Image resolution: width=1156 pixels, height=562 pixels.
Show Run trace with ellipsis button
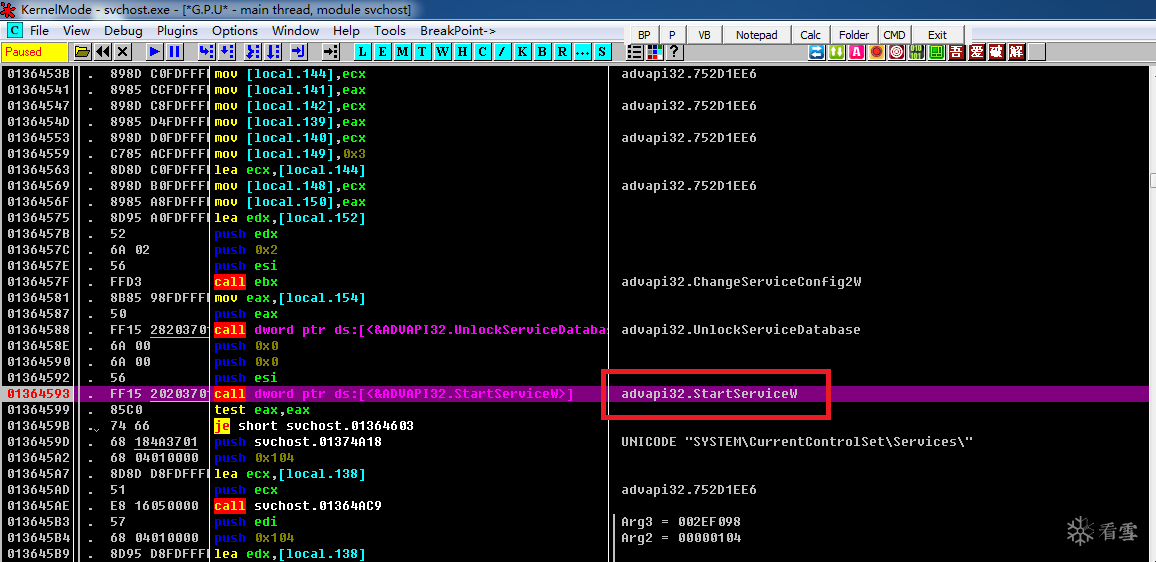582,52
